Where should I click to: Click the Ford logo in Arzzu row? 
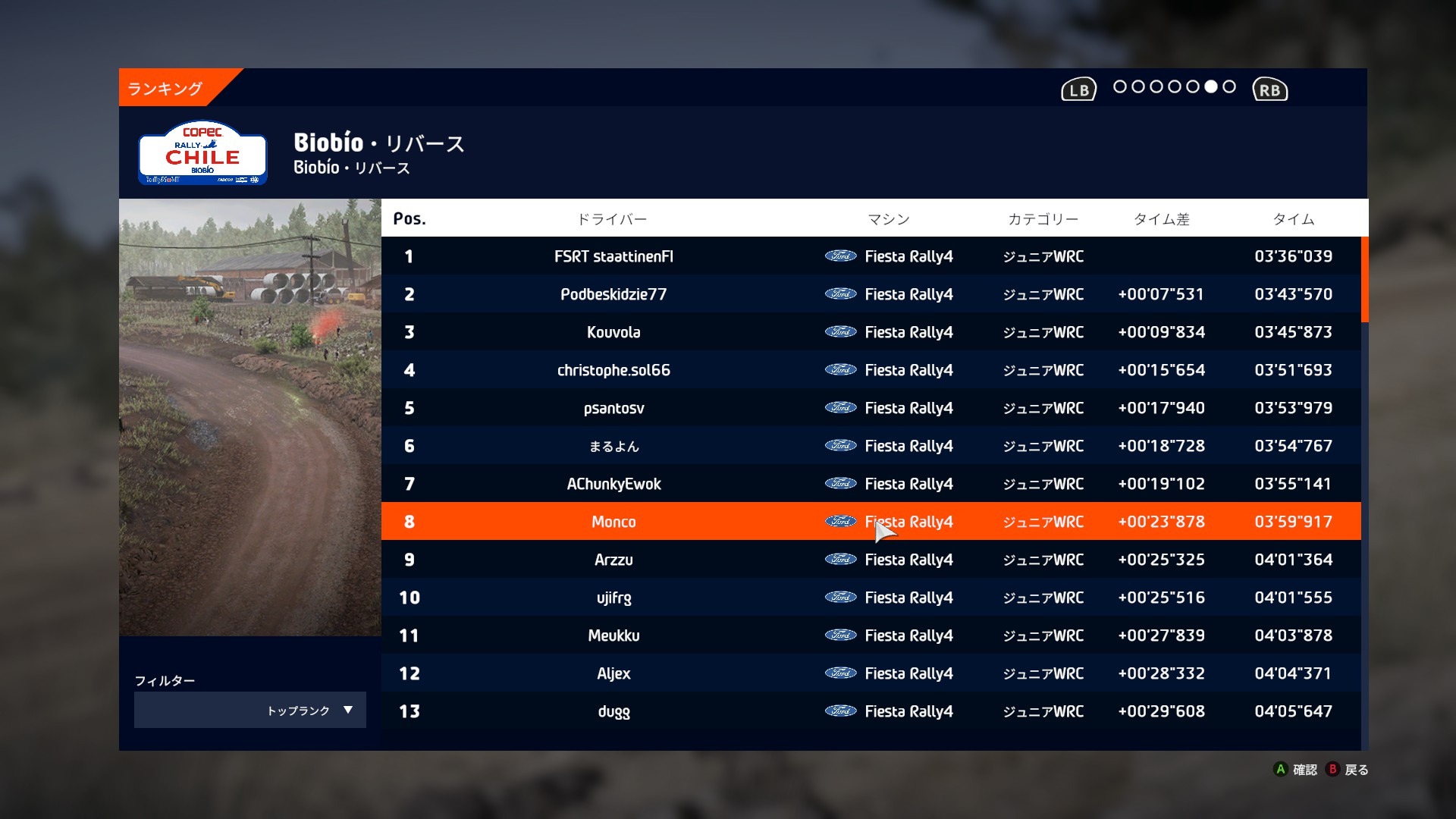[x=840, y=560]
